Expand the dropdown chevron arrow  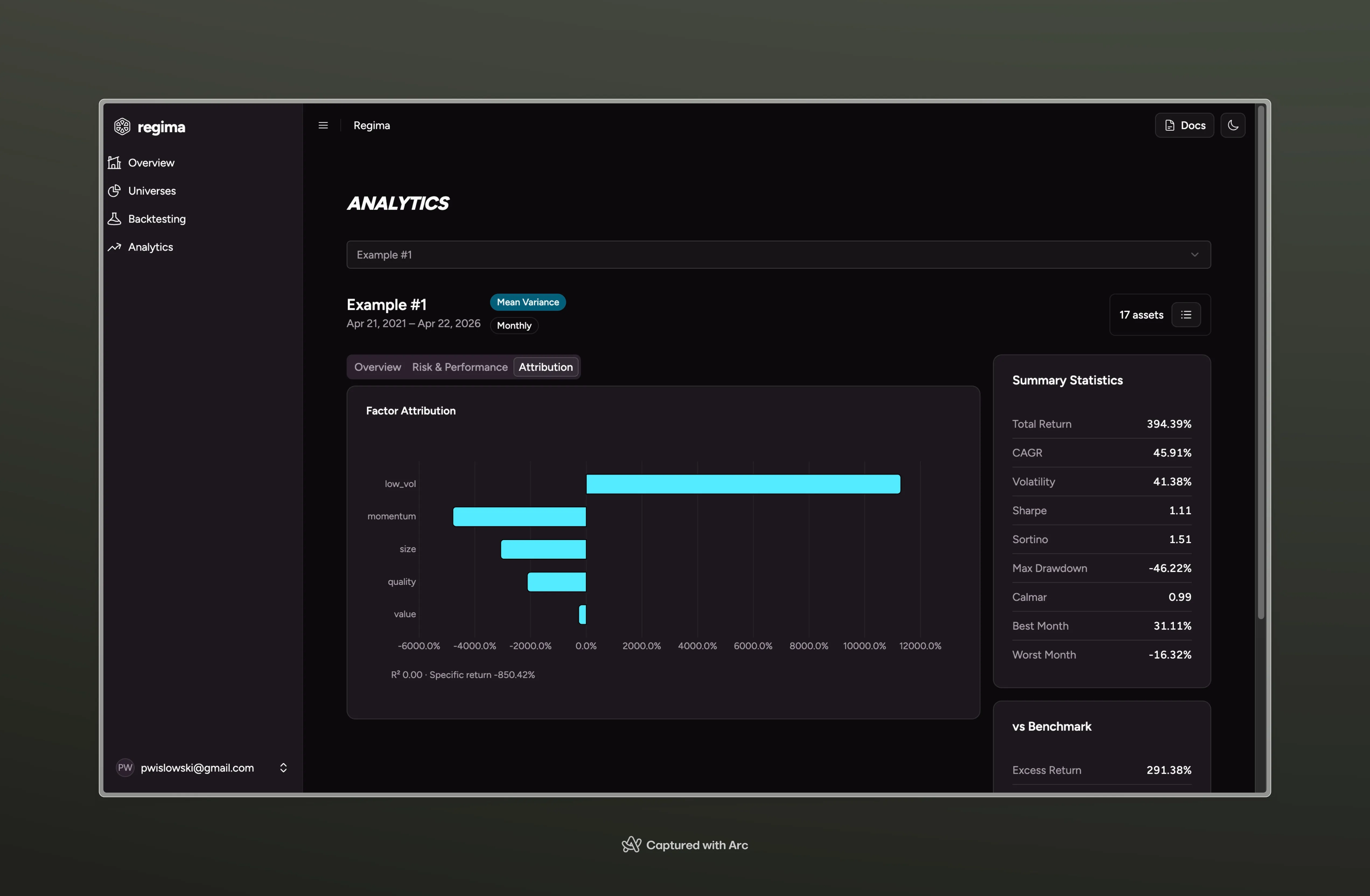pos(1194,255)
